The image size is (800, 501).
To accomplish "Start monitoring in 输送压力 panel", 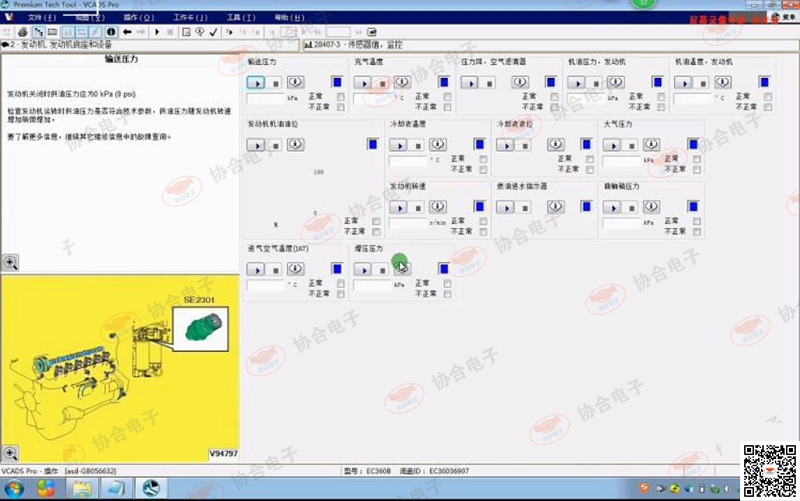I will 256,82.
